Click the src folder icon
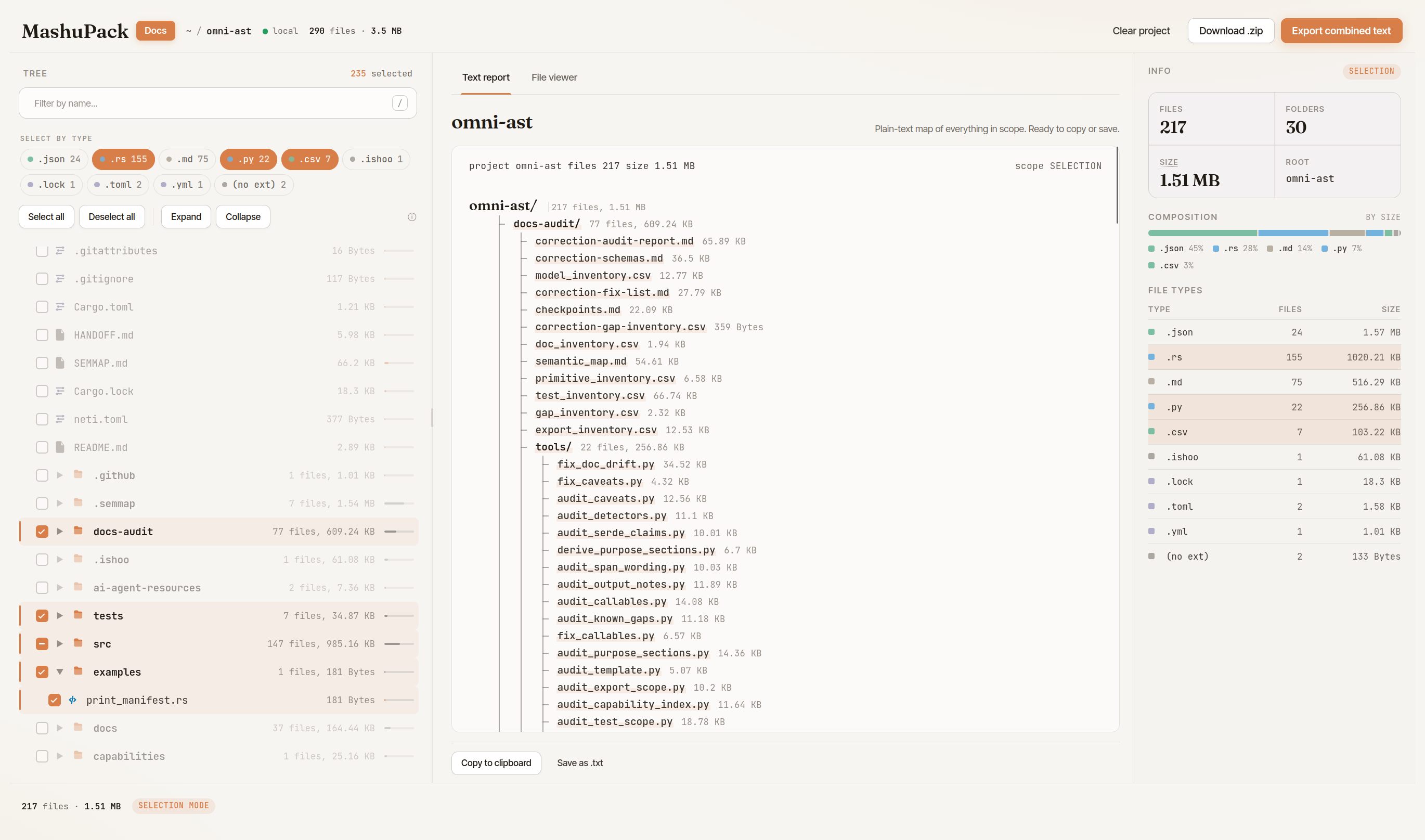The width and height of the screenshot is (1425, 840). (x=78, y=643)
